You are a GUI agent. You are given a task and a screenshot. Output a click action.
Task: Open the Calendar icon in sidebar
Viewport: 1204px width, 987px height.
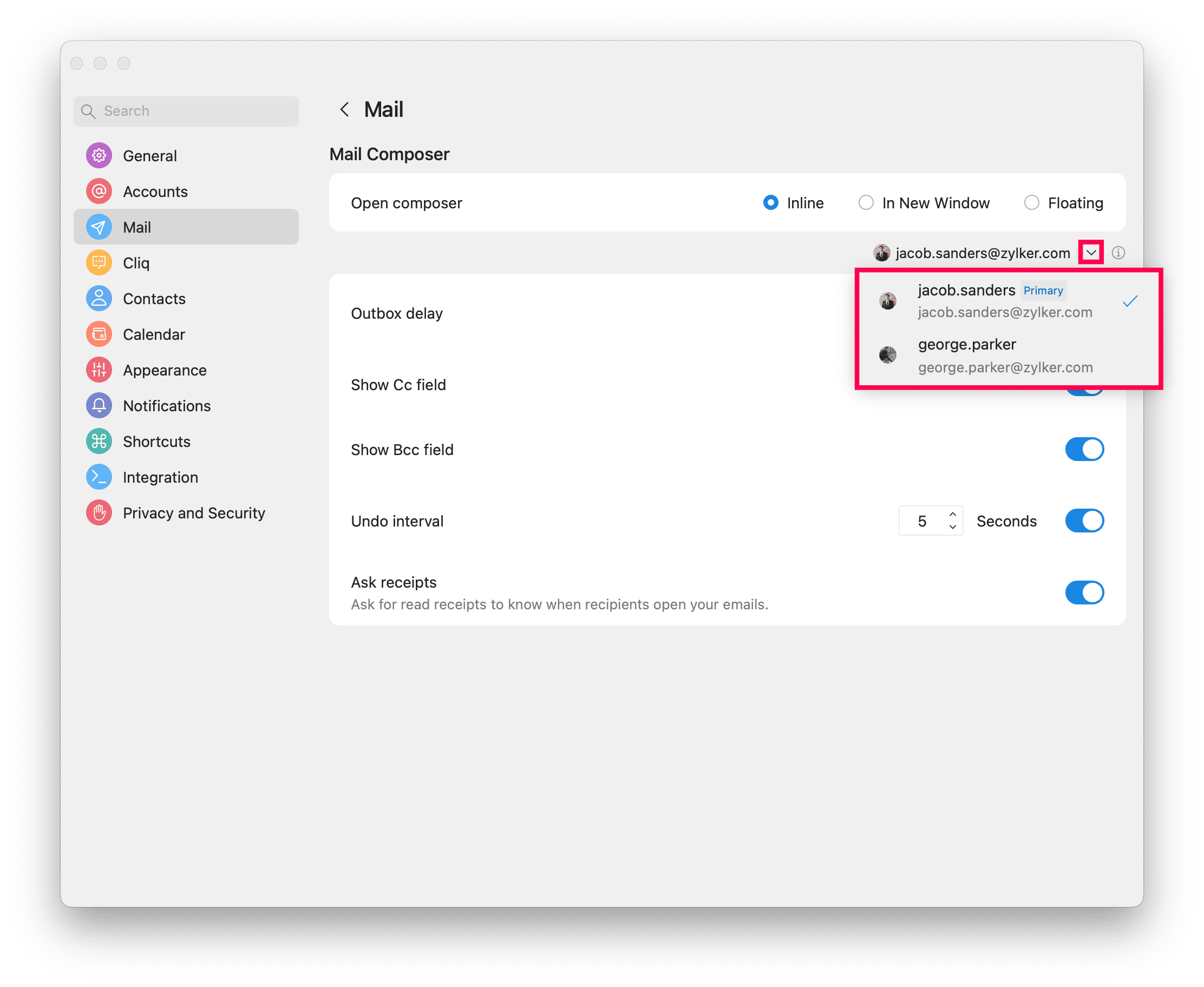(x=99, y=334)
